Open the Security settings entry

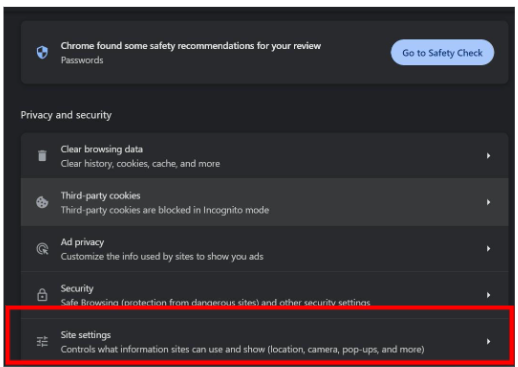pyautogui.click(x=264, y=295)
